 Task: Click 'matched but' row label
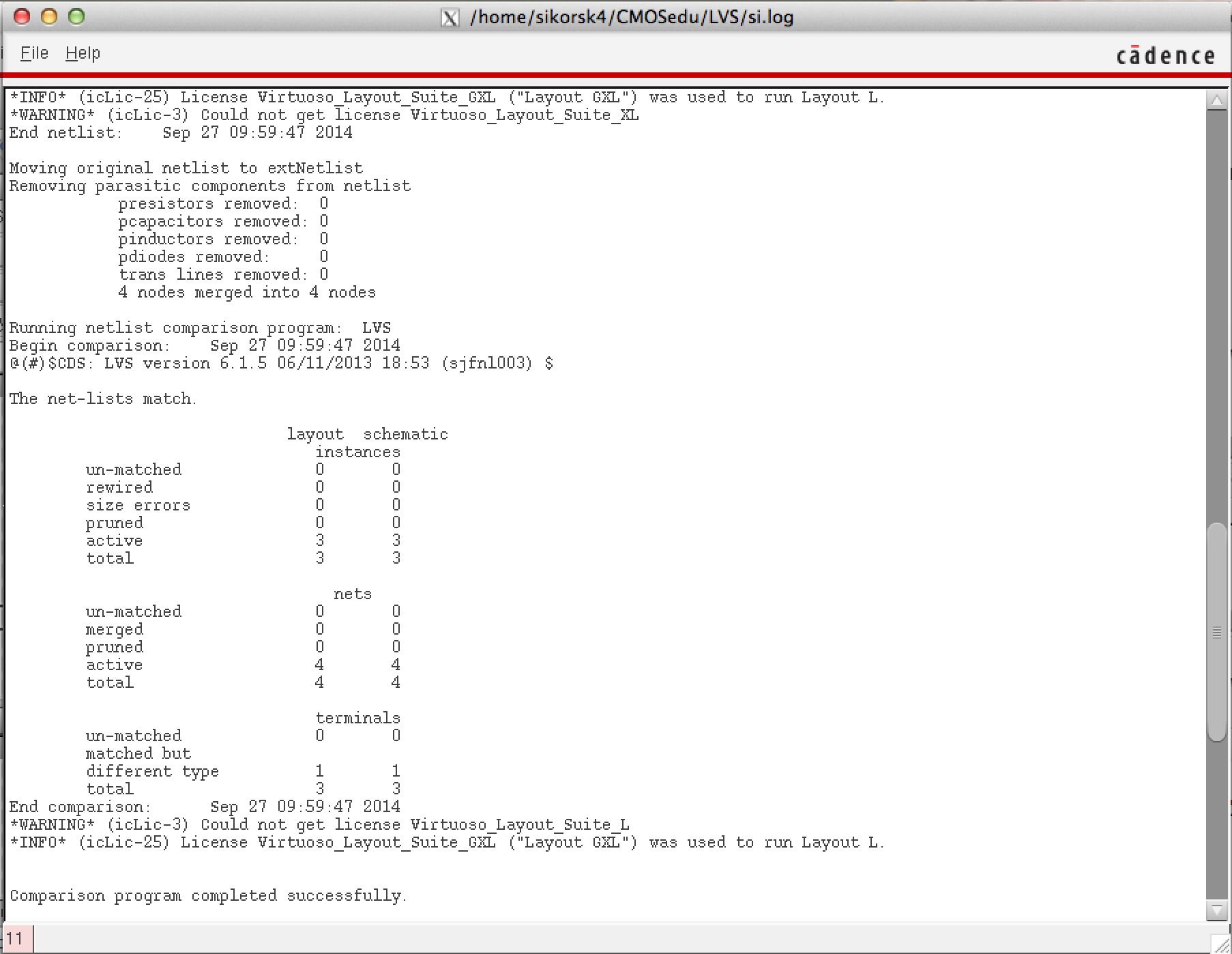click(x=138, y=753)
